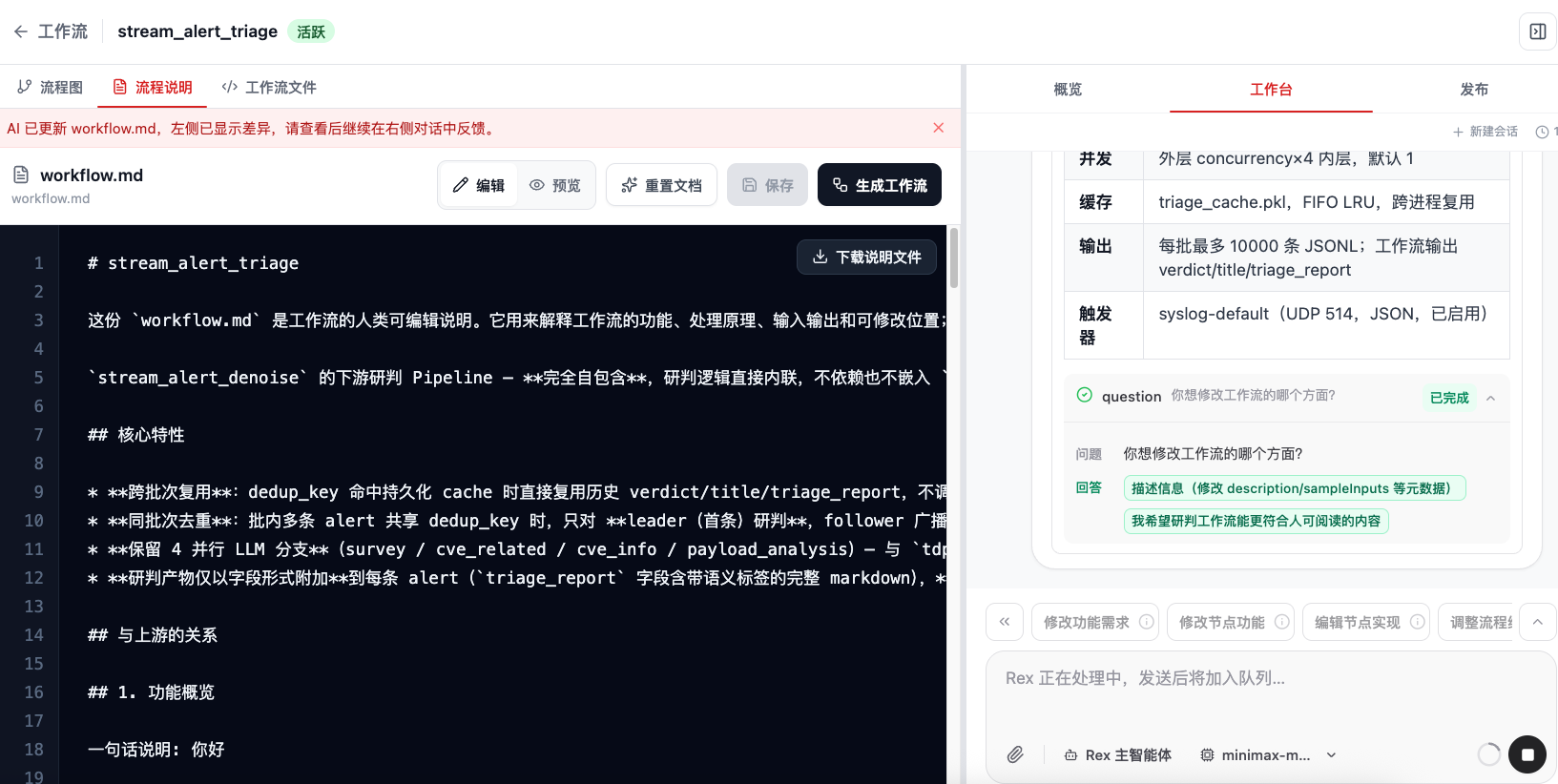Viewport: 1558px width, 784px height.
Task: Click the 触发器 table row label
Action: (1095, 325)
